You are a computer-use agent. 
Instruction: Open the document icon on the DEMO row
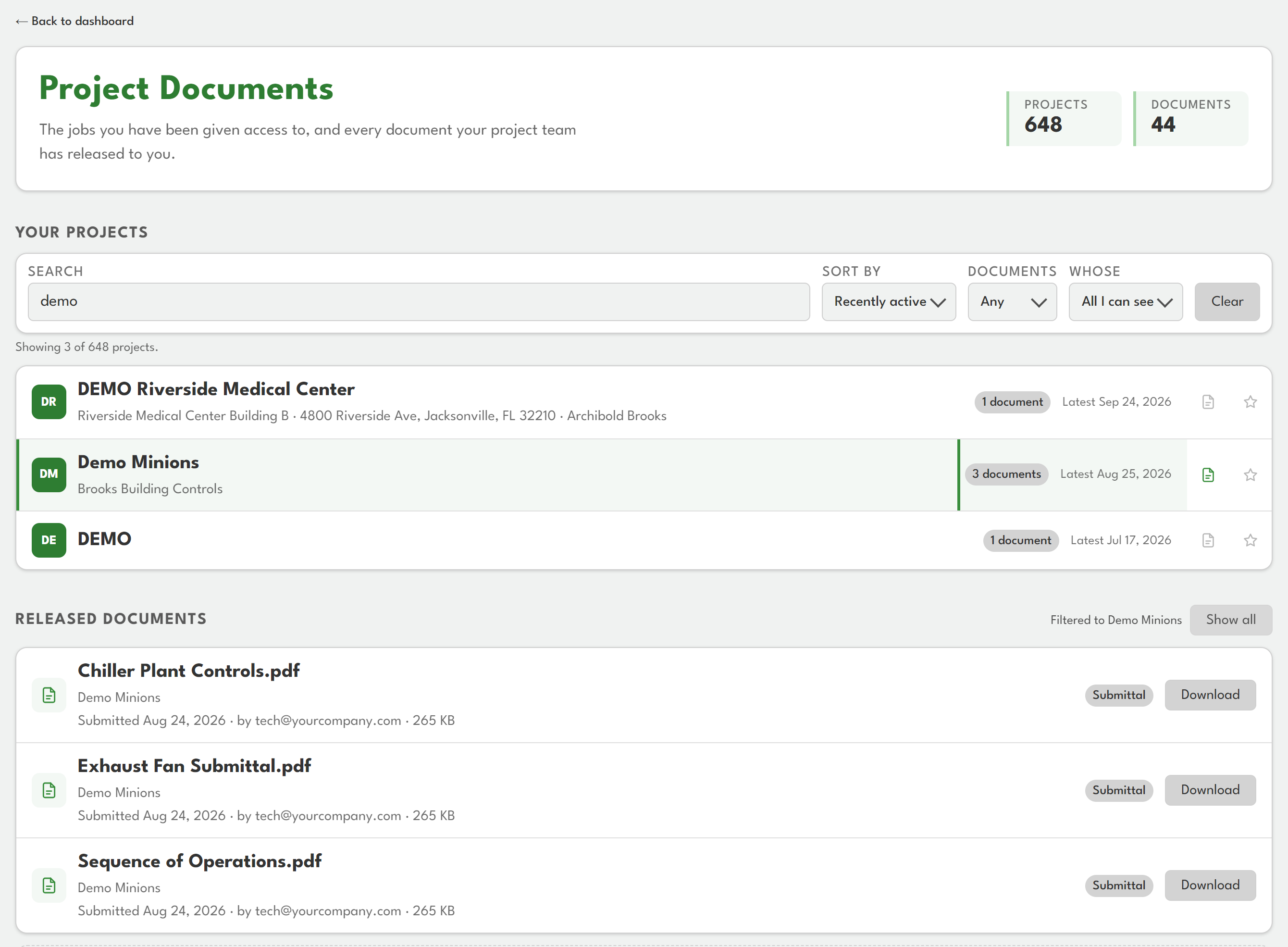1208,540
